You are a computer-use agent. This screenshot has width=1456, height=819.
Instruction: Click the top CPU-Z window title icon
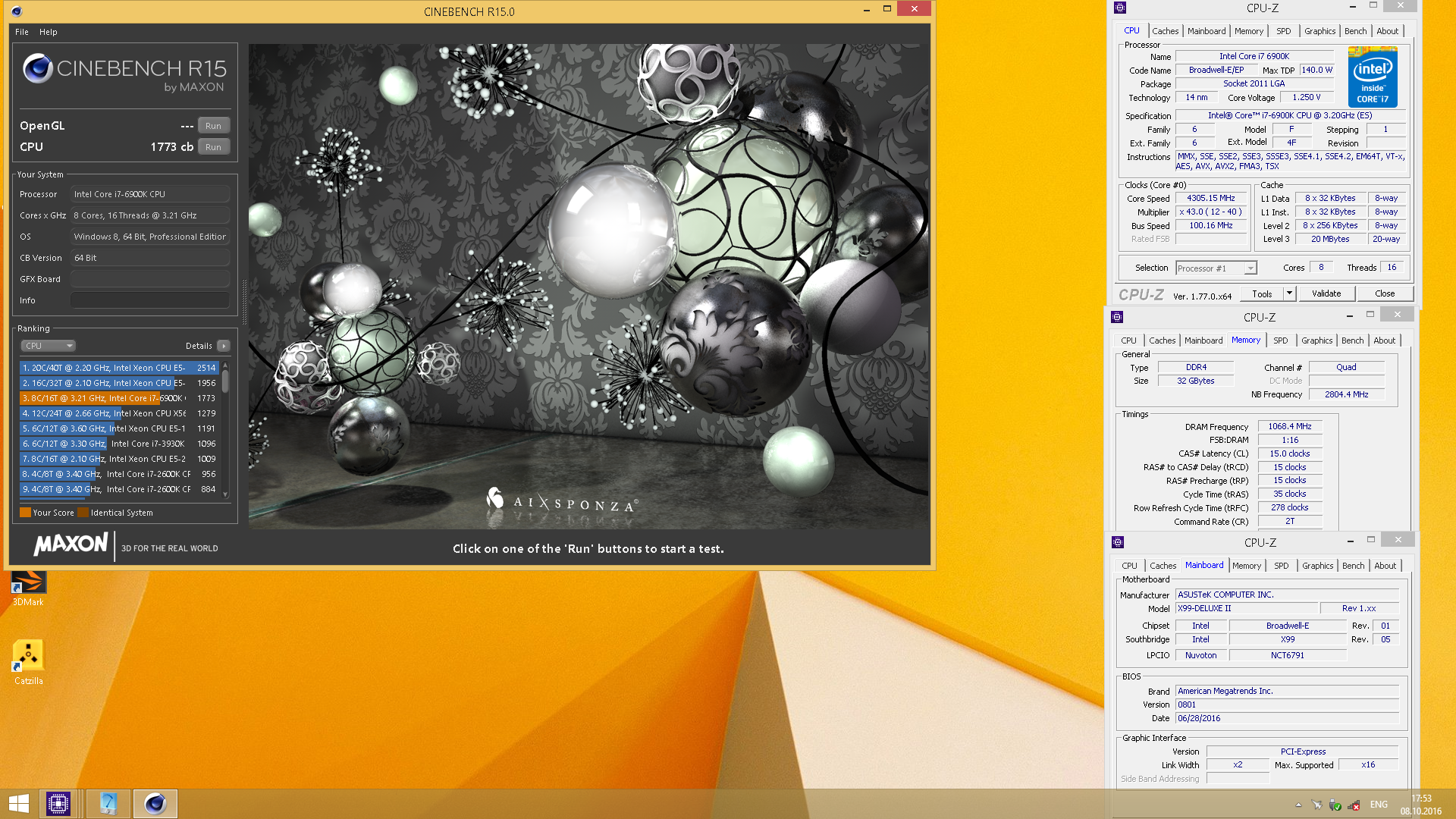pyautogui.click(x=1120, y=8)
